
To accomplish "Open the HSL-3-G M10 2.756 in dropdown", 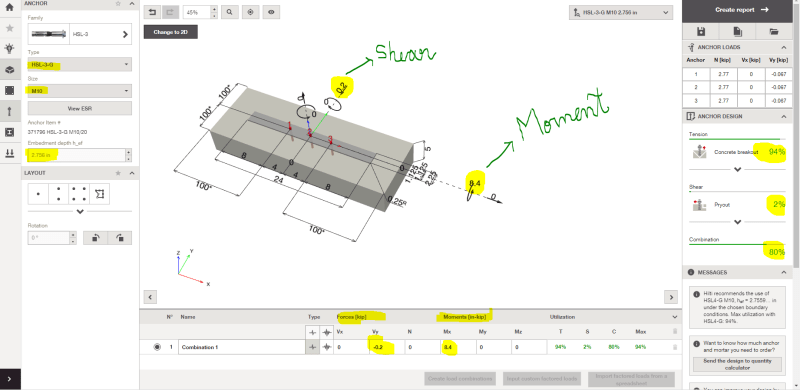I will 620,12.
